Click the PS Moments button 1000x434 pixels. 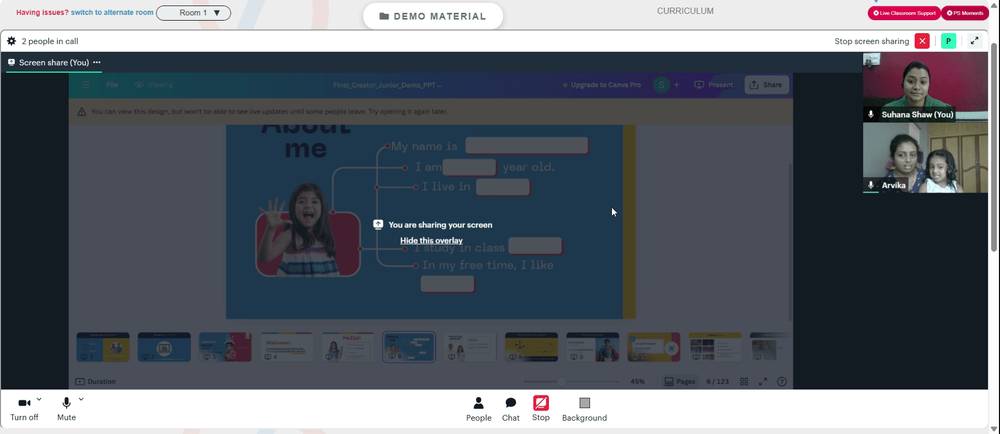click(965, 13)
